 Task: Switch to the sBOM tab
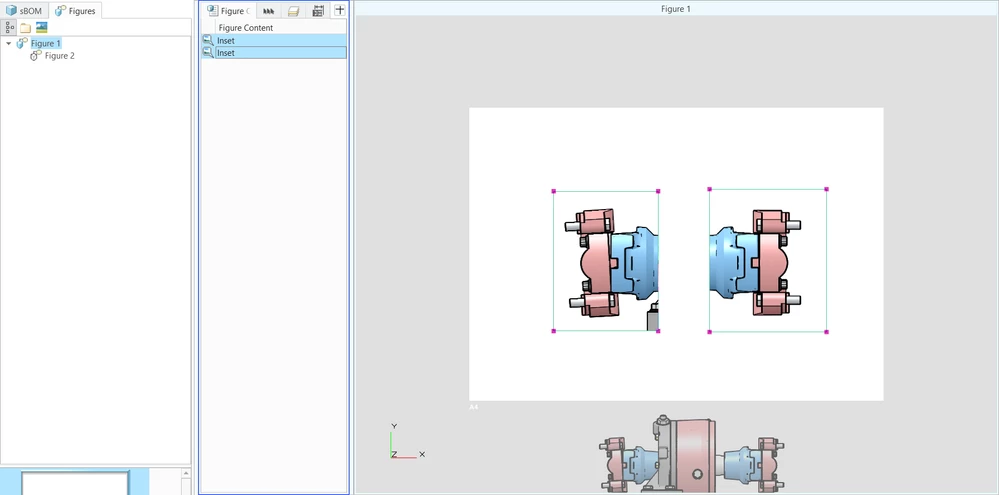24,11
